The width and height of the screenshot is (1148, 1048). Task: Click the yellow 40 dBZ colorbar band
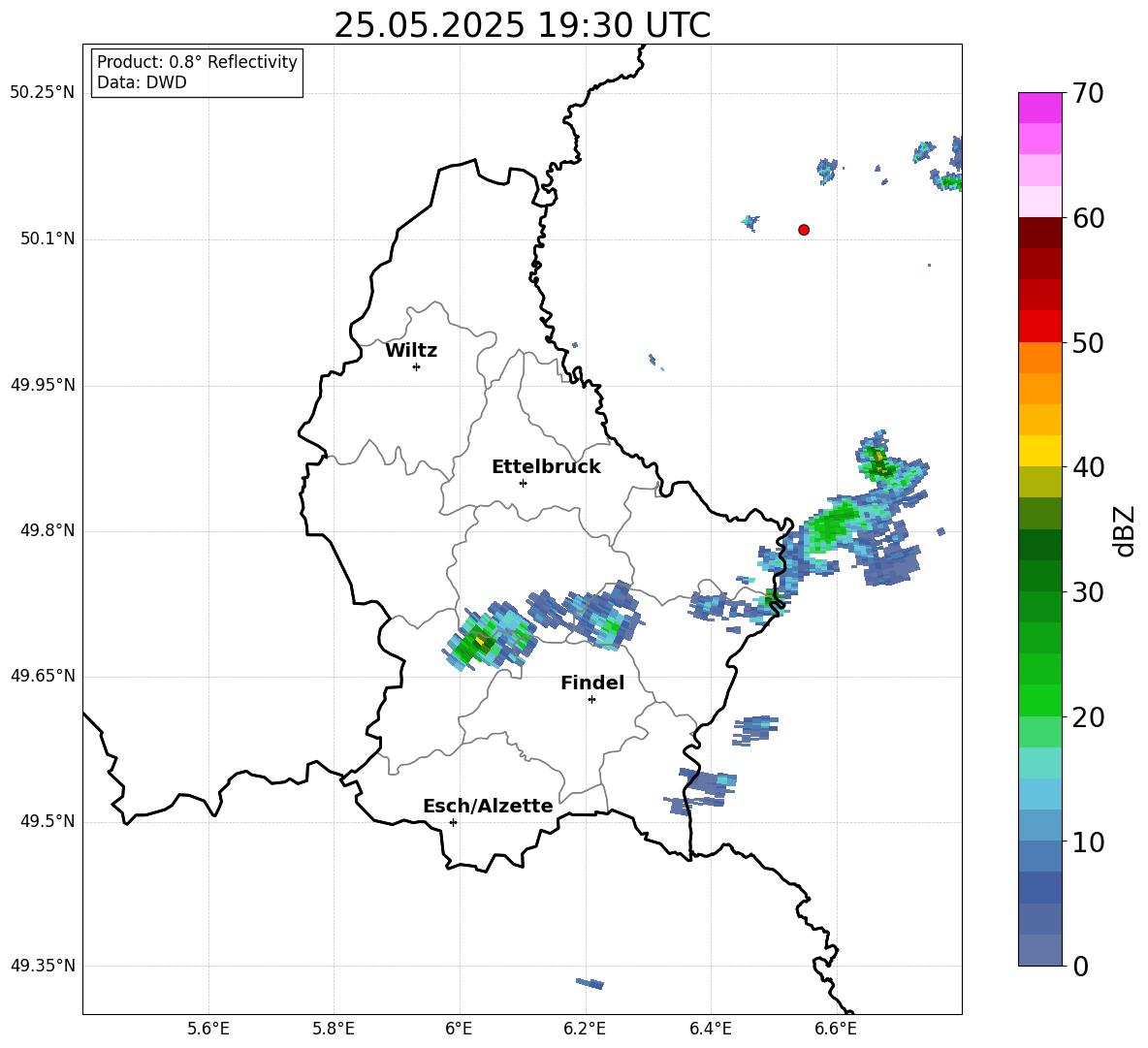(1039, 451)
